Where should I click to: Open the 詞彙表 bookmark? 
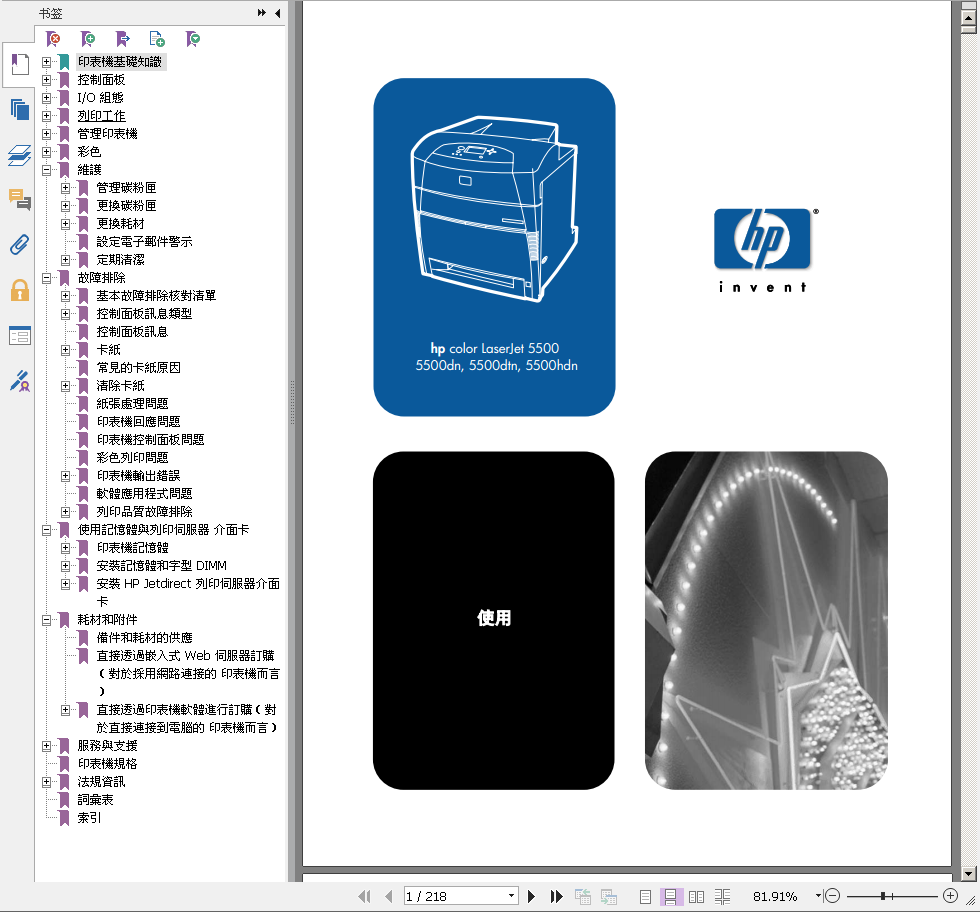click(96, 800)
